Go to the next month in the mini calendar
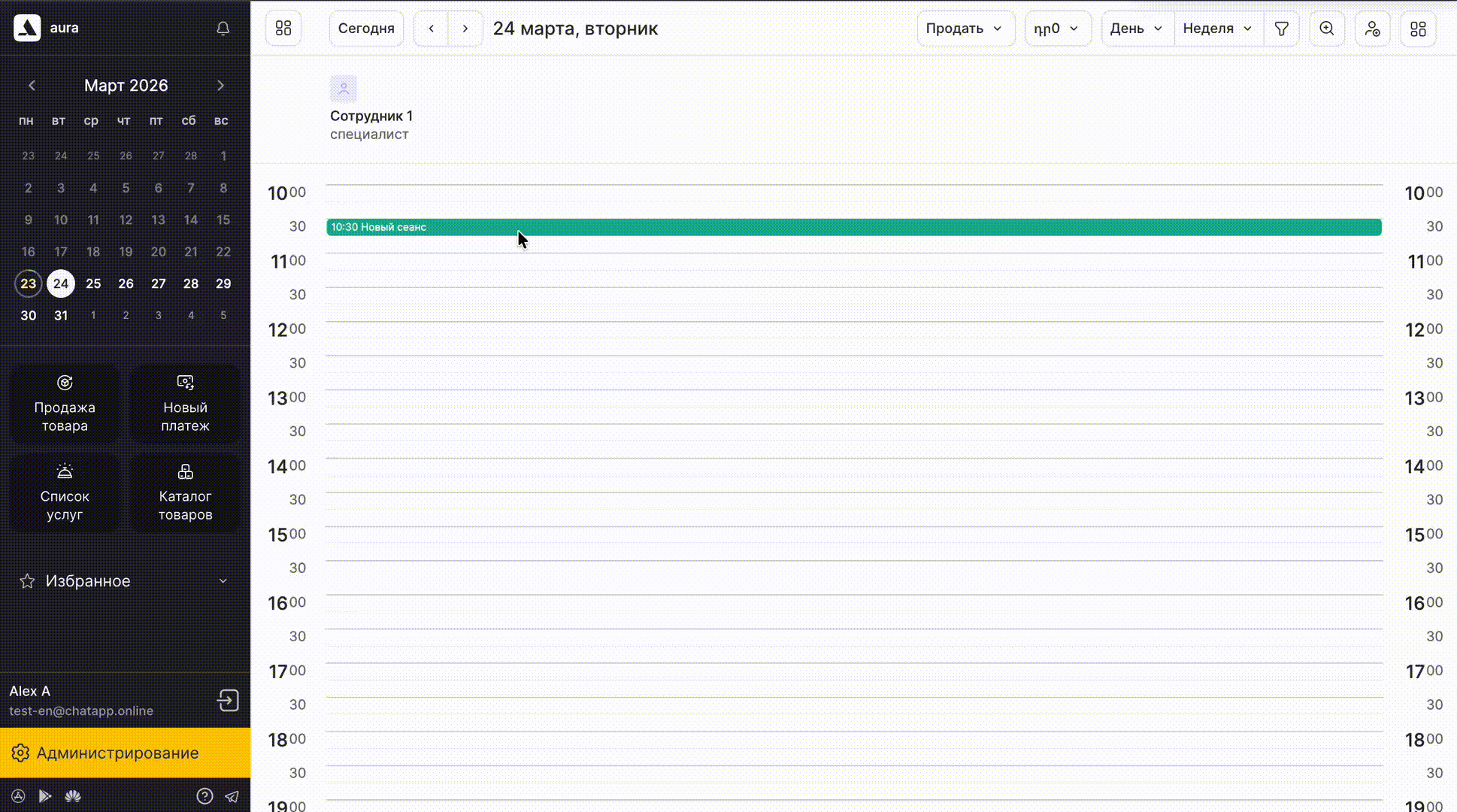This screenshot has width=1457, height=812. coord(220,86)
